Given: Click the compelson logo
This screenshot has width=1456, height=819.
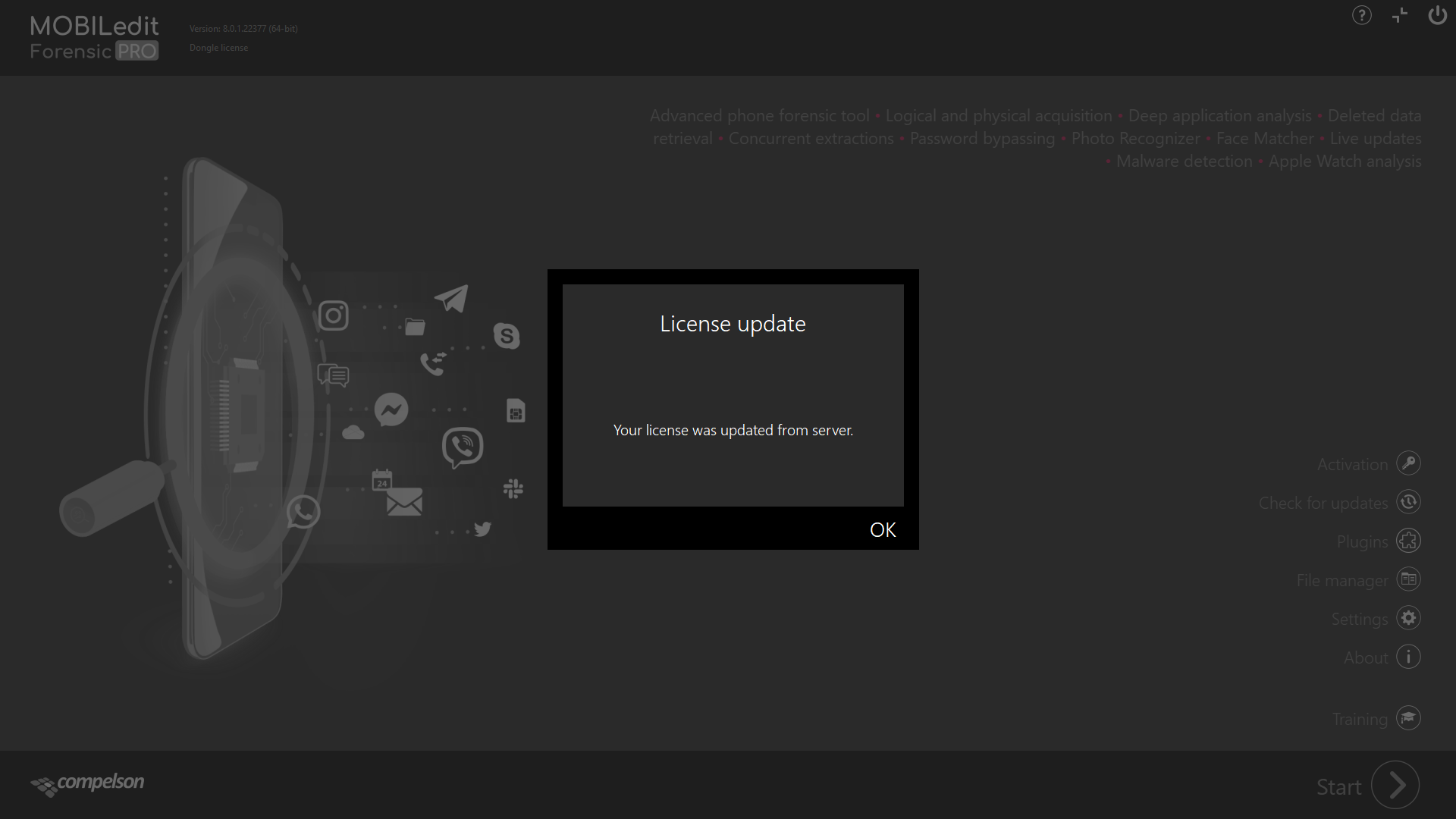Looking at the screenshot, I should coord(86,785).
